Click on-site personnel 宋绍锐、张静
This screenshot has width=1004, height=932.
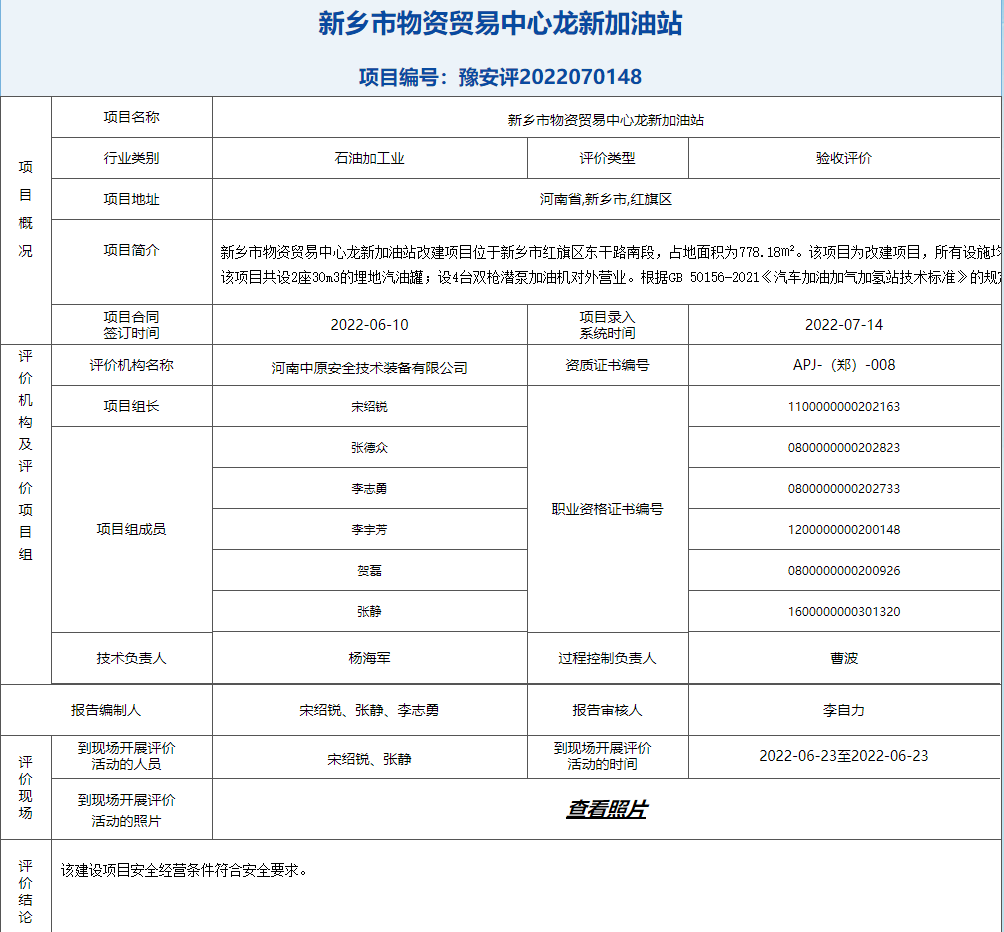369,759
